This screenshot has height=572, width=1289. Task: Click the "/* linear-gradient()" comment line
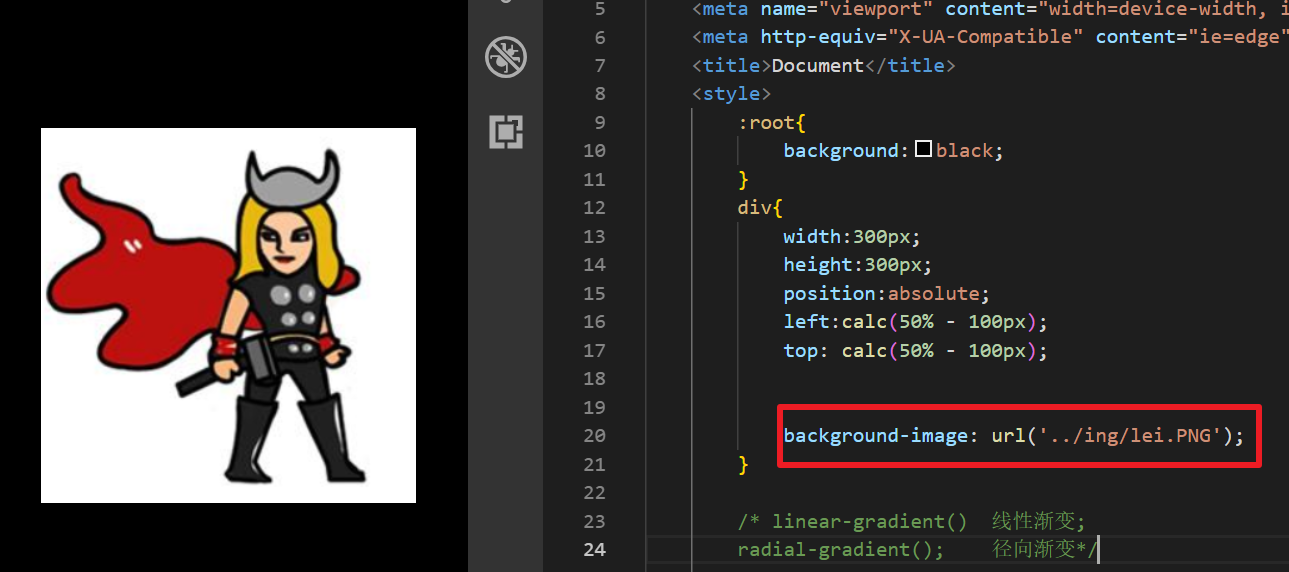point(911,521)
